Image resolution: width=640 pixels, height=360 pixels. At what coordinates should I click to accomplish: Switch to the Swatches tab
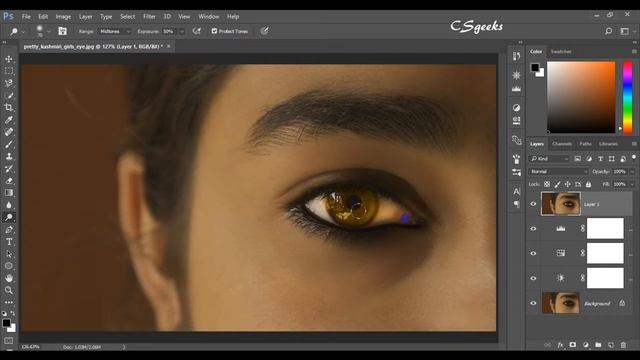coord(561,52)
